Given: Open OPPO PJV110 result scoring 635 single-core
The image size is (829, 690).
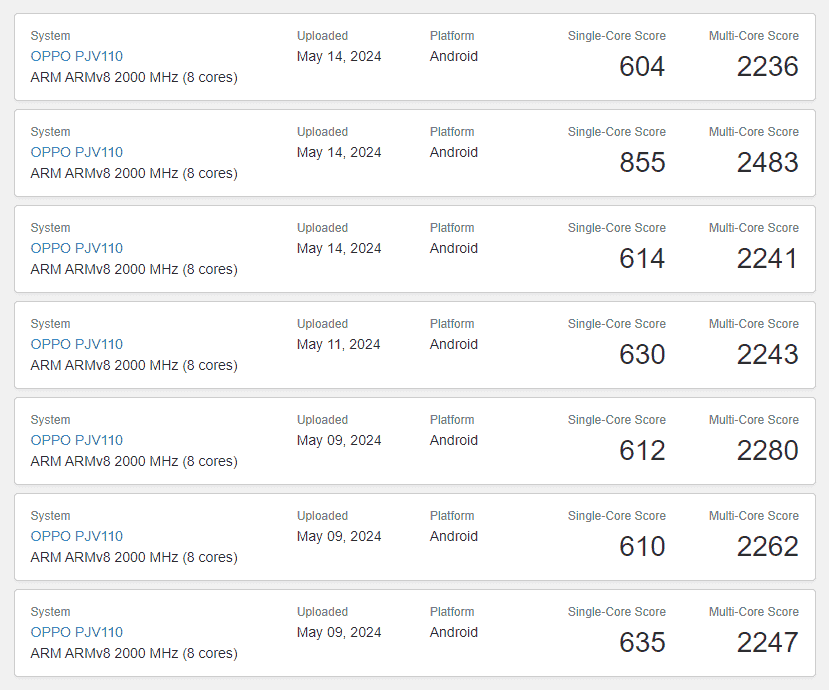Looking at the screenshot, I should [x=77, y=632].
